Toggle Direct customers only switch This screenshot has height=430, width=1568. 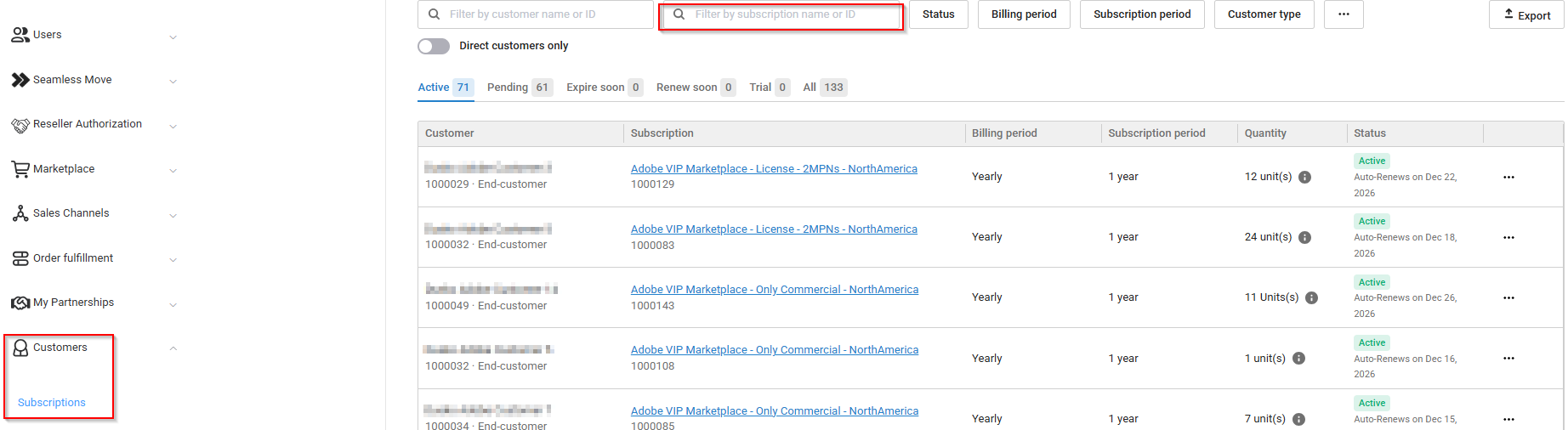point(434,46)
